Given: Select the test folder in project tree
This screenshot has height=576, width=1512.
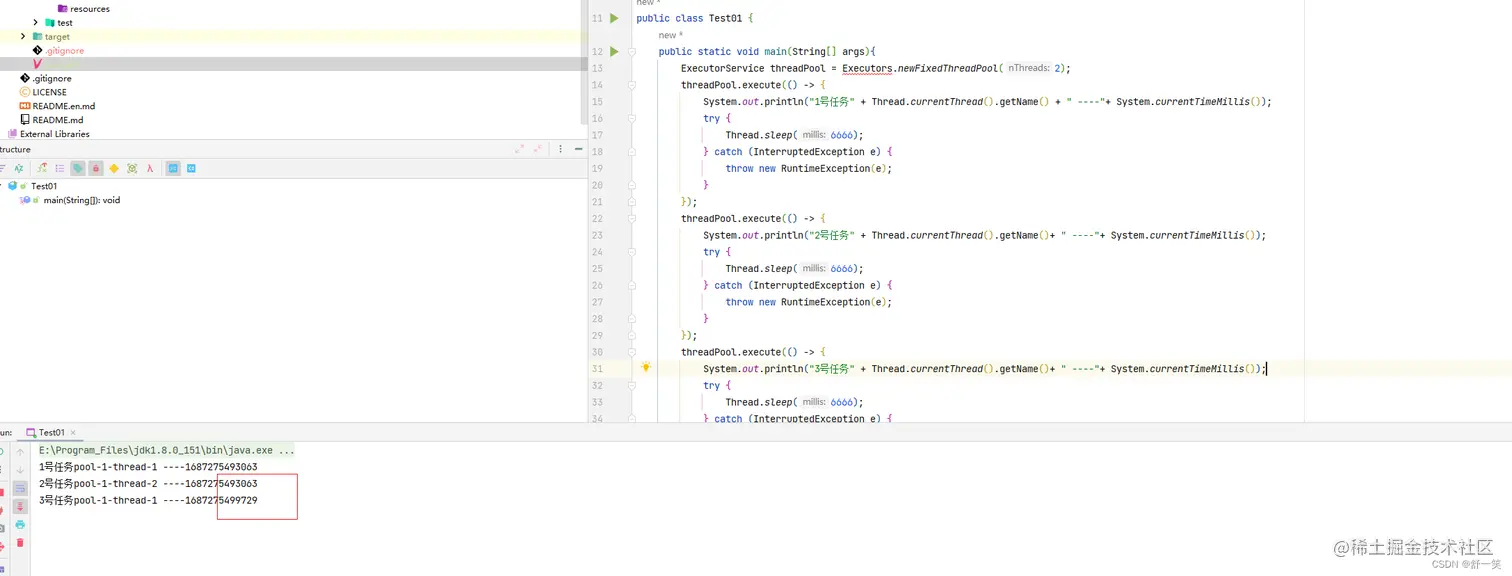Looking at the screenshot, I should tap(58, 22).
